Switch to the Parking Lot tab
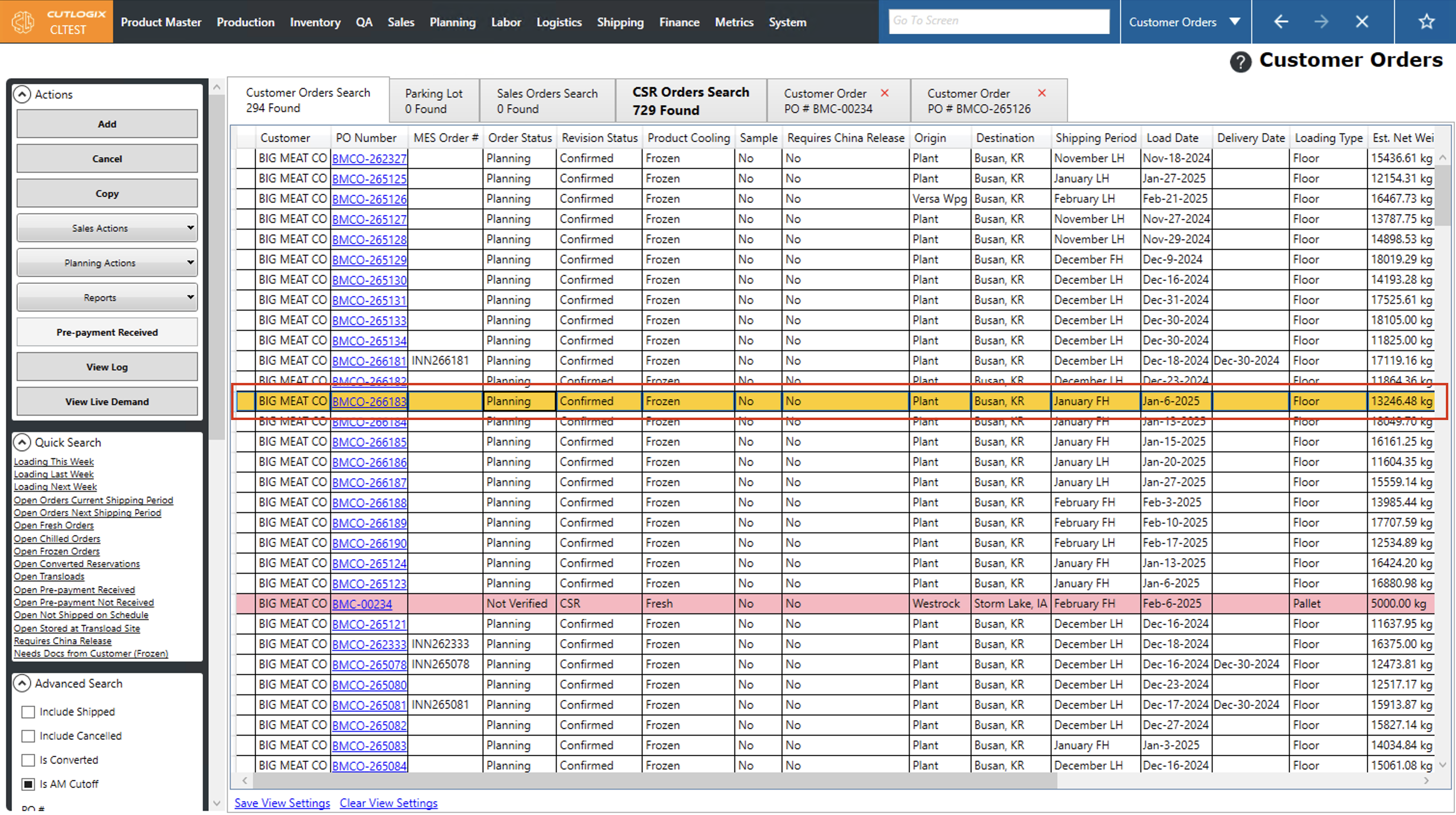This screenshot has height=815, width=1456. pyautogui.click(x=434, y=101)
